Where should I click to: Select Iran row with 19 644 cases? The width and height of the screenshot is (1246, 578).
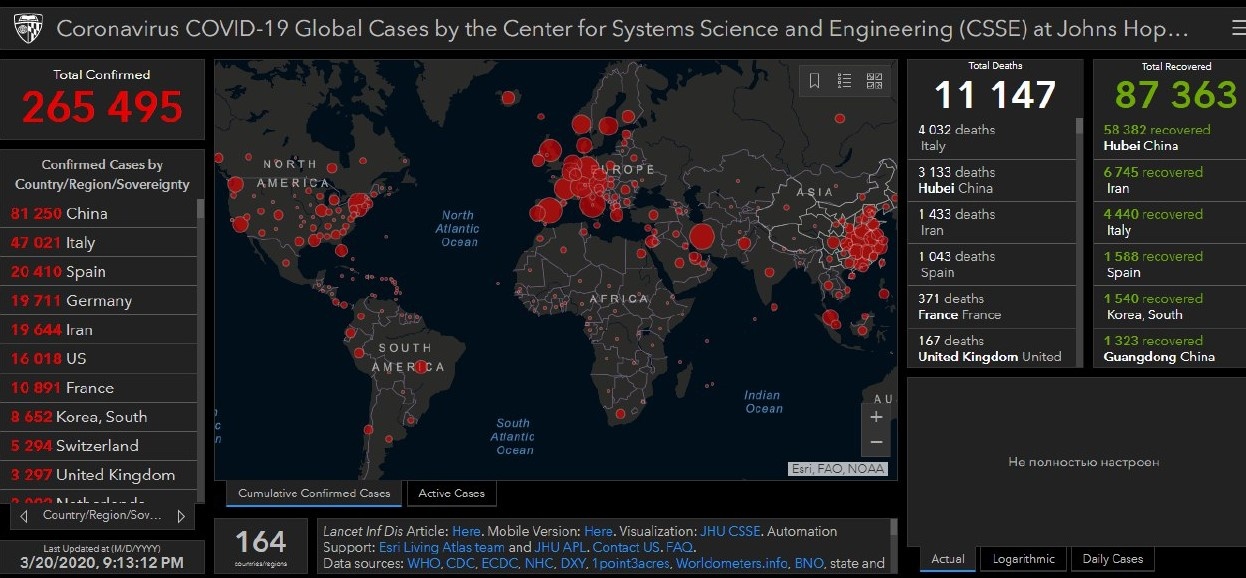(99, 329)
